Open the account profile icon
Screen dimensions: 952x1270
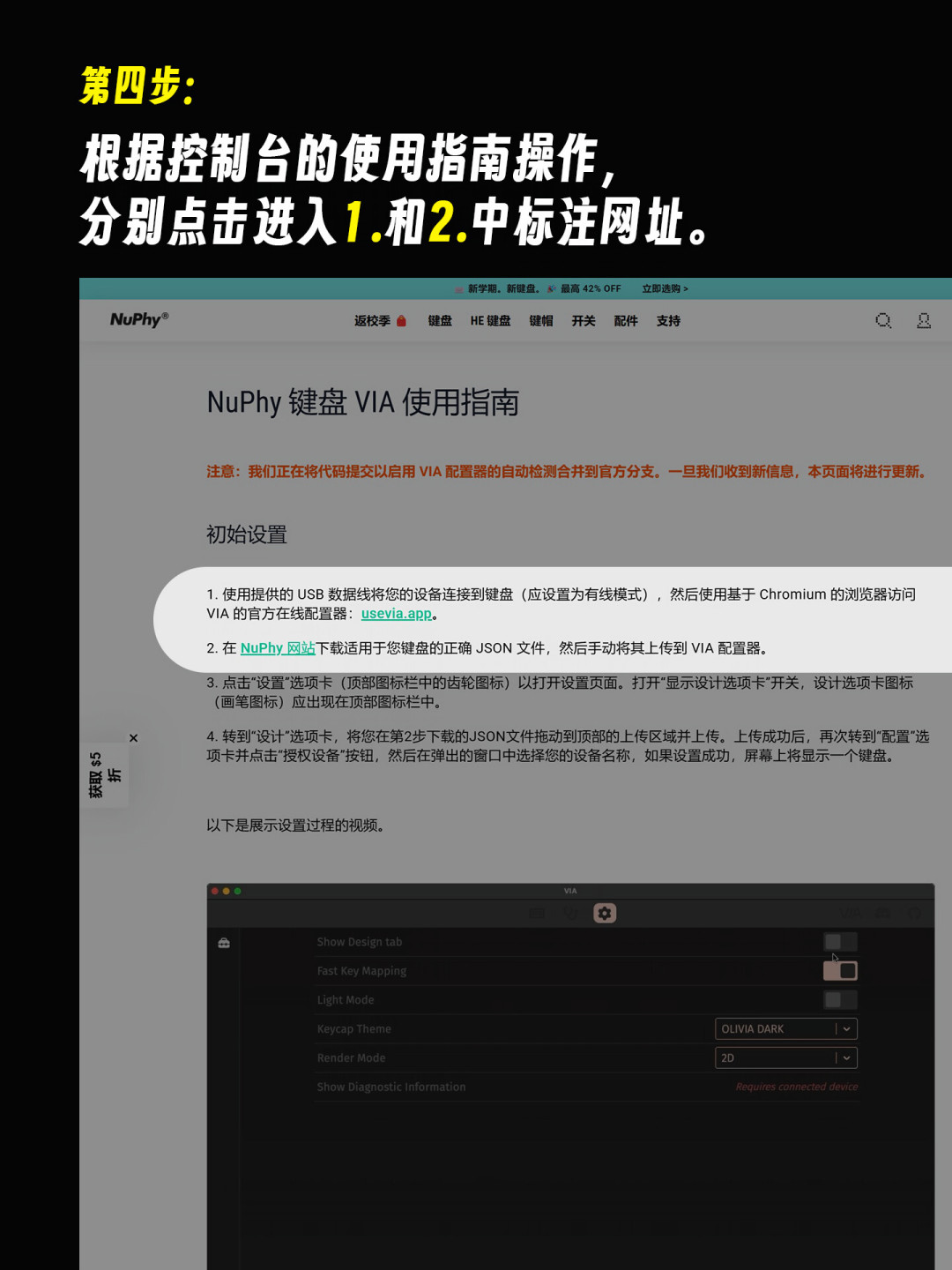coord(924,321)
